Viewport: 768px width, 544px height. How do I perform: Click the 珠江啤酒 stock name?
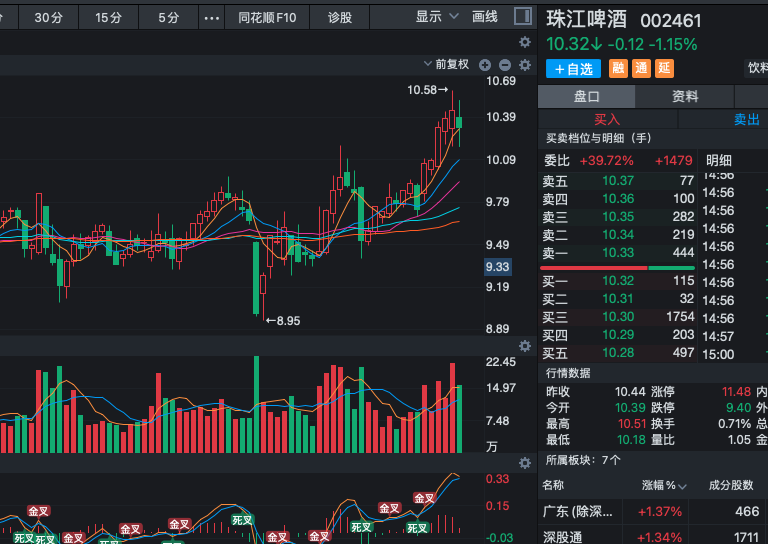587,20
